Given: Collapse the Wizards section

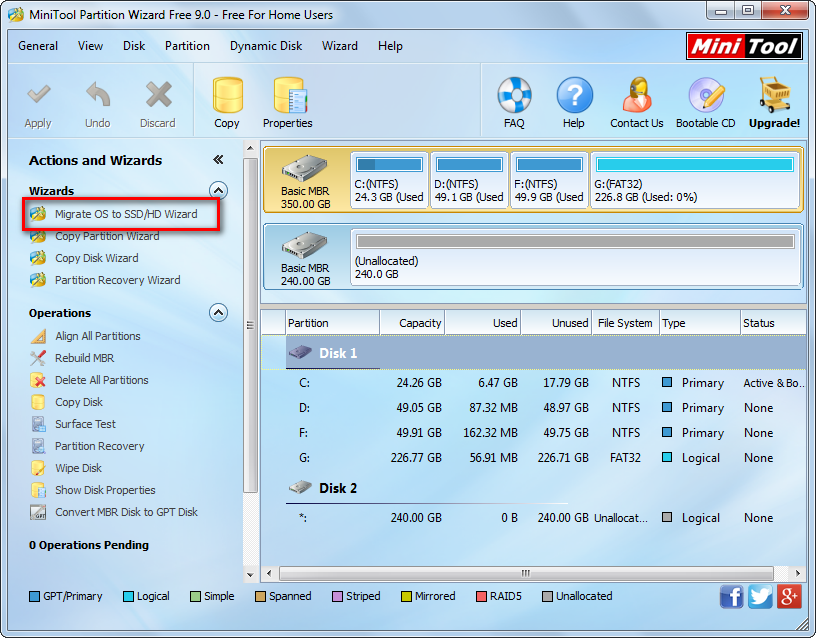Looking at the screenshot, I should (219, 191).
